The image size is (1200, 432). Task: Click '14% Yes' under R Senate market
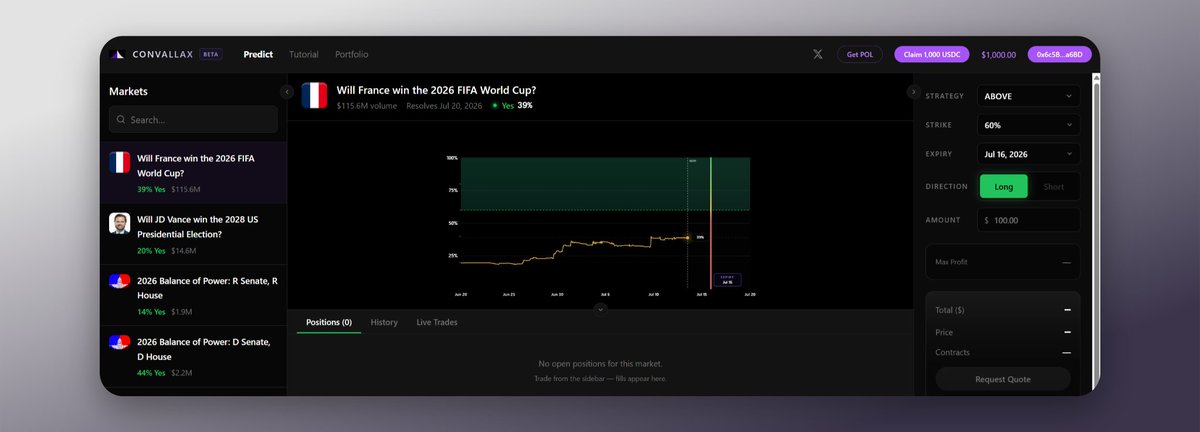[152, 311]
